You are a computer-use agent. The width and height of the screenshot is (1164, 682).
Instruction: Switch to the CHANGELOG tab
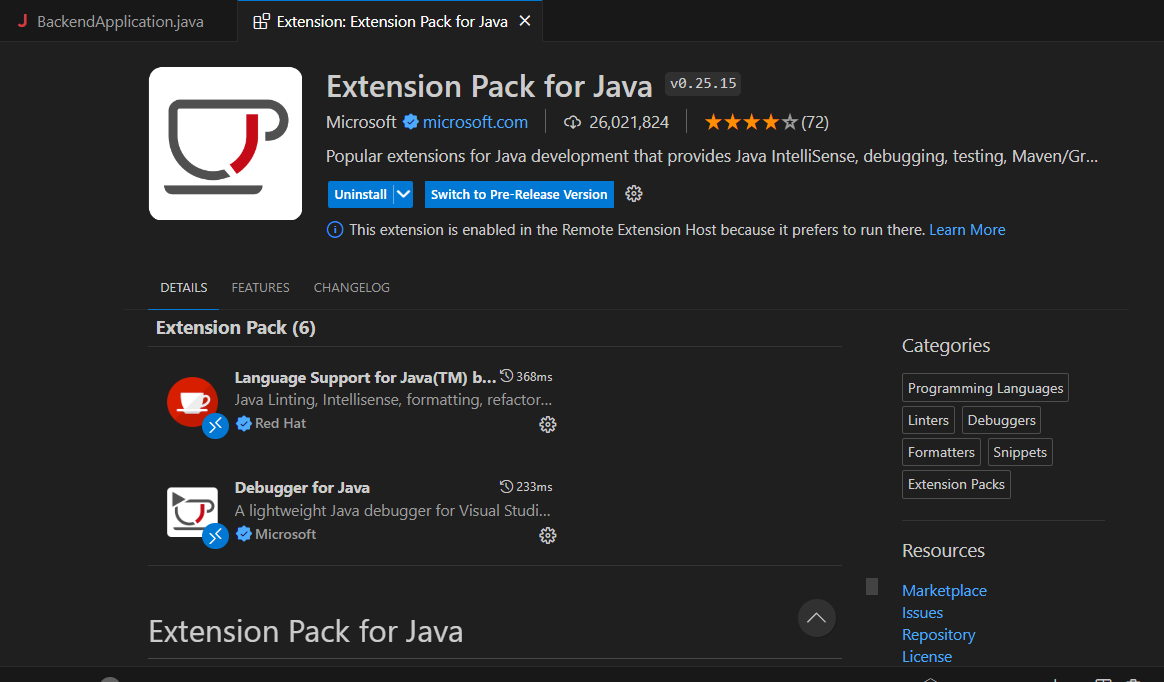[x=352, y=288]
